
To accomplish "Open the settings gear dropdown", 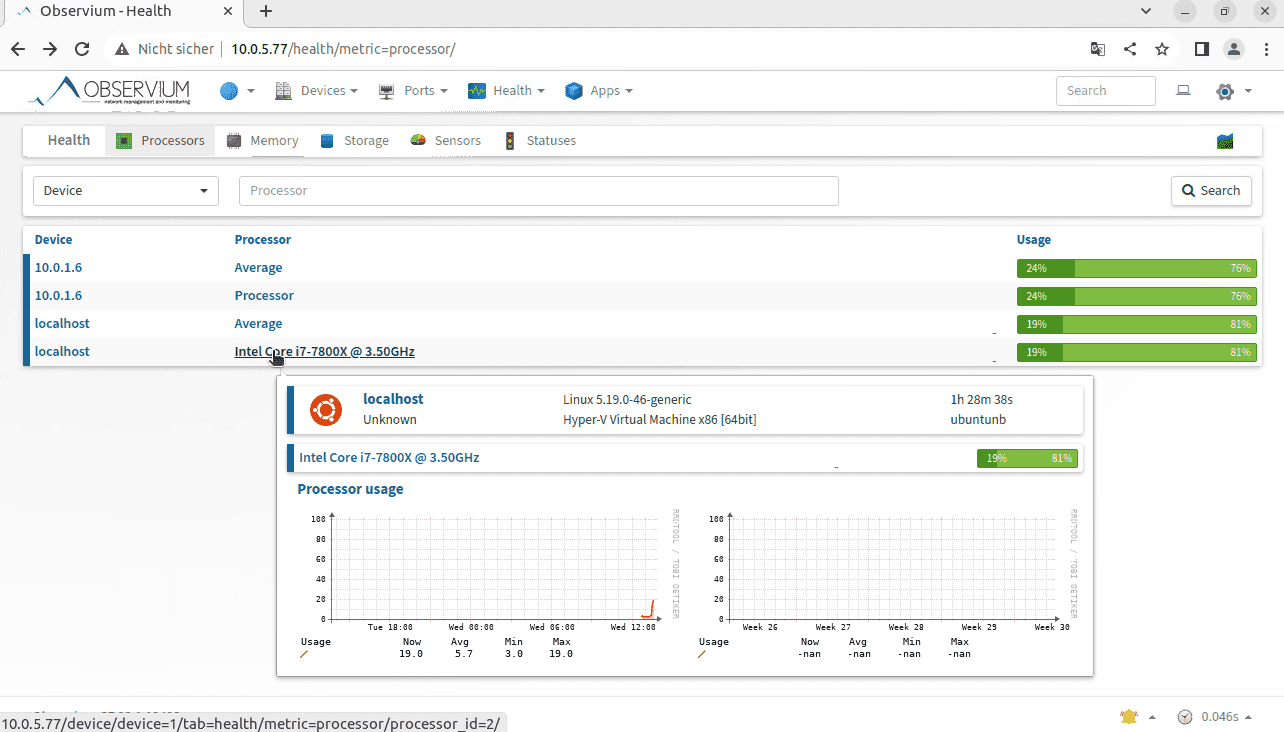I will coord(1233,90).
